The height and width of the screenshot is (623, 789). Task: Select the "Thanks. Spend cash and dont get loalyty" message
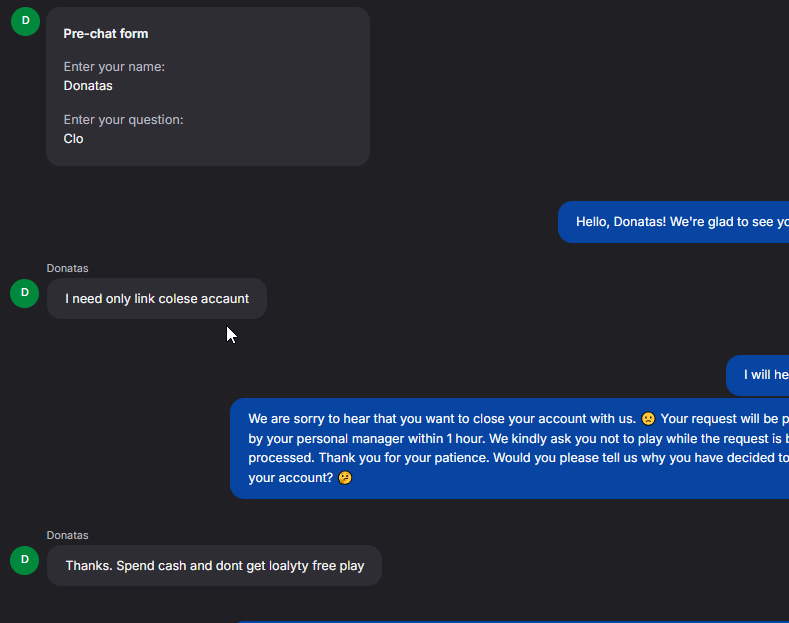tap(214, 566)
